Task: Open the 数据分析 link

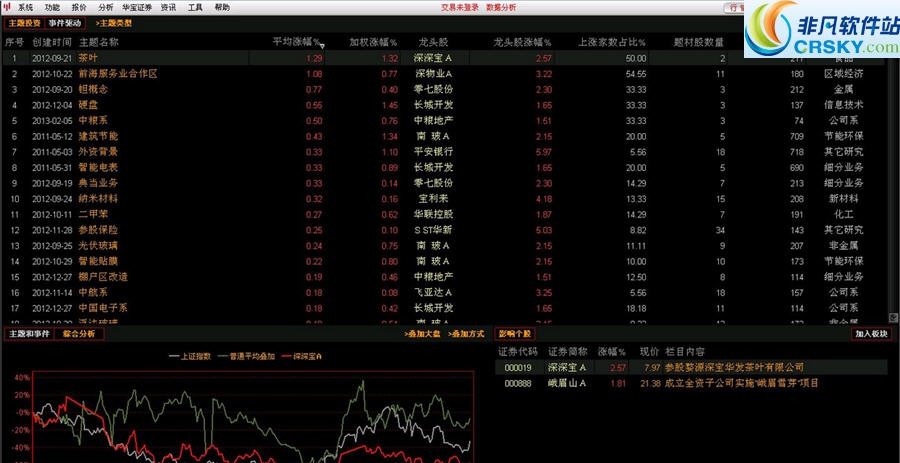Action: click(501, 7)
